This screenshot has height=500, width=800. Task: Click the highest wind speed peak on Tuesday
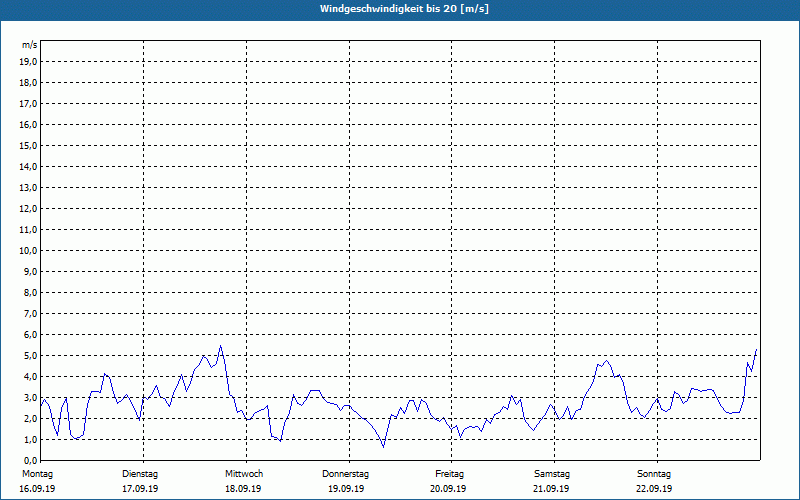(220, 346)
